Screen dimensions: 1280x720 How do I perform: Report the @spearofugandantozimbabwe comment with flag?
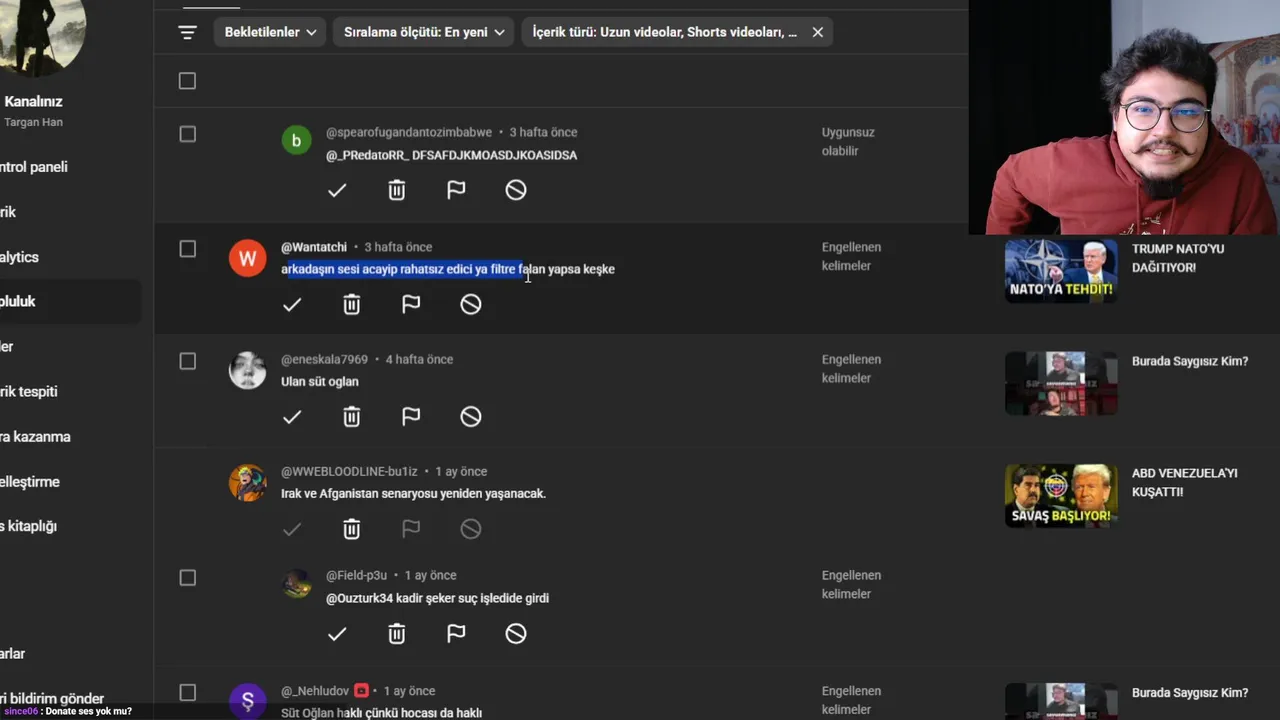(456, 190)
